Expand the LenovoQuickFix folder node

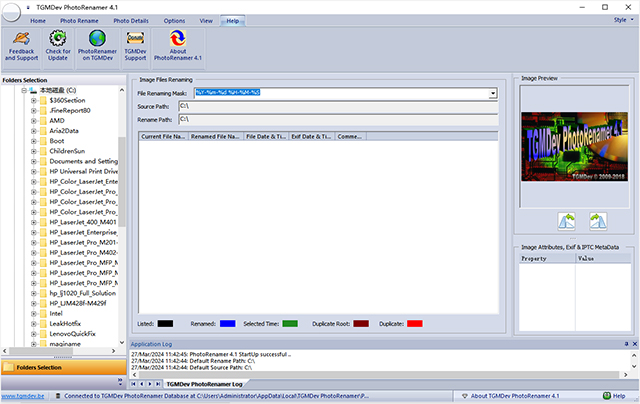coord(34,334)
